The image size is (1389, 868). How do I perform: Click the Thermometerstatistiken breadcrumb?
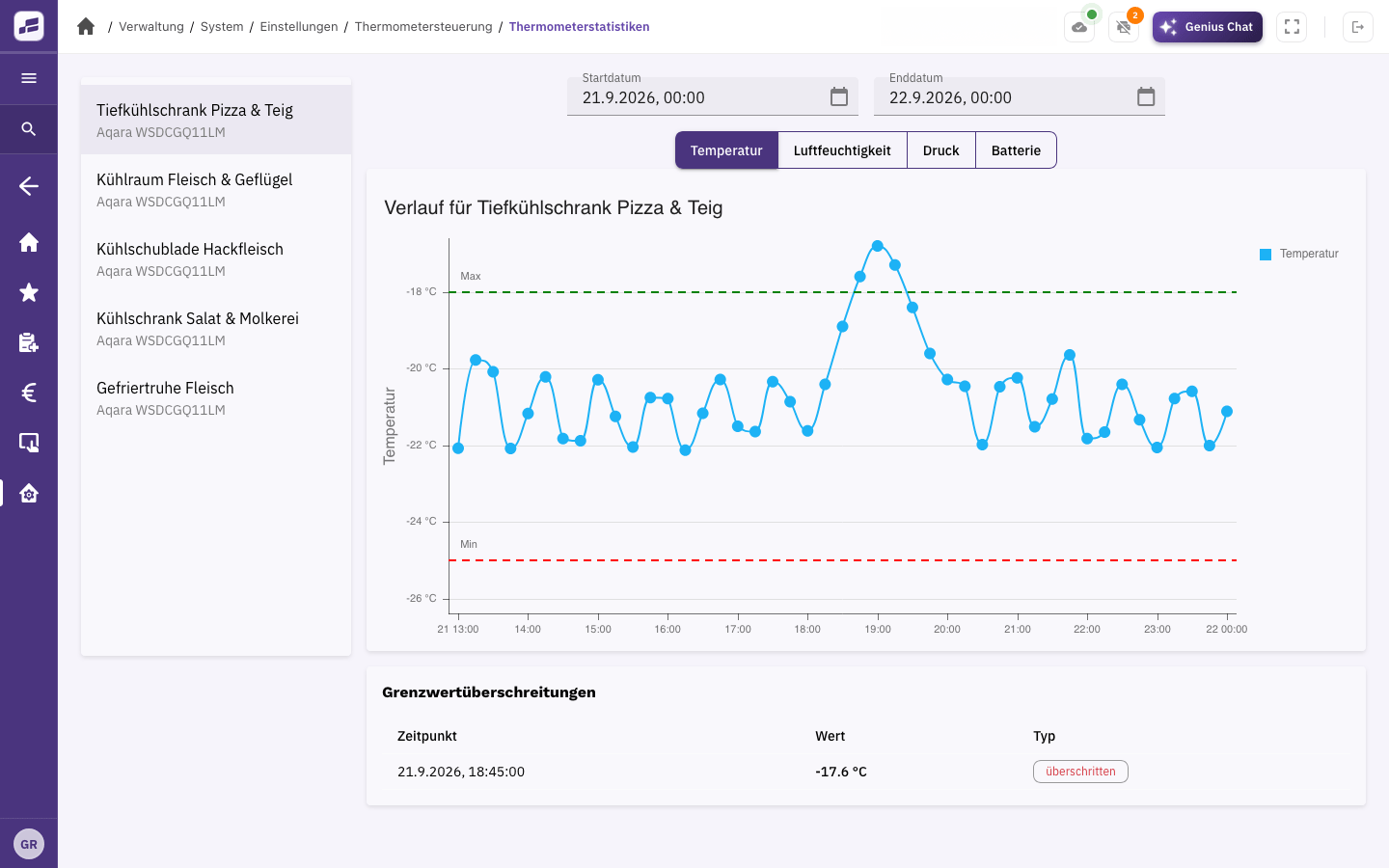point(579,27)
